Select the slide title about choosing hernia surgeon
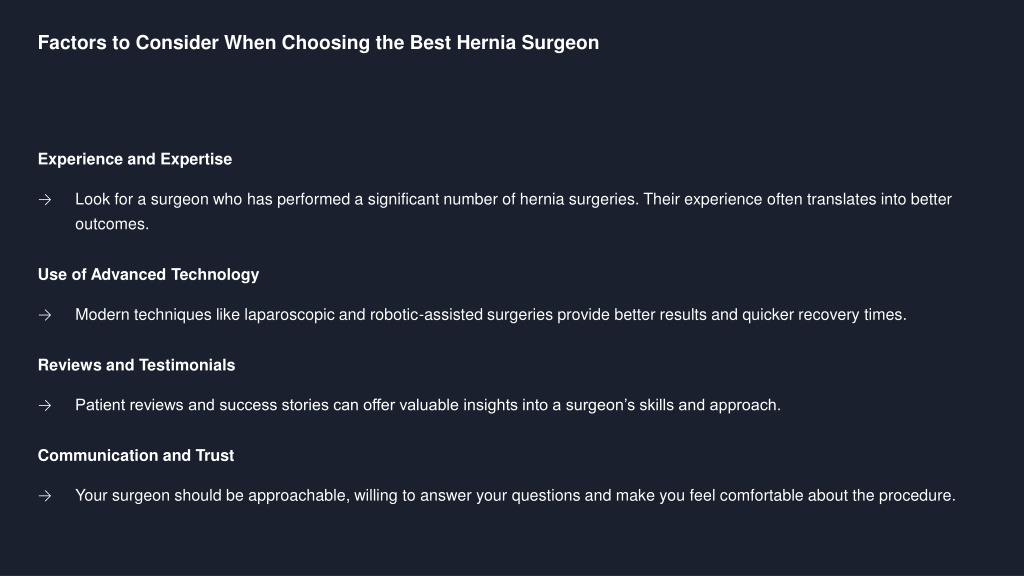Viewport: 1024px width, 576px height. click(318, 43)
